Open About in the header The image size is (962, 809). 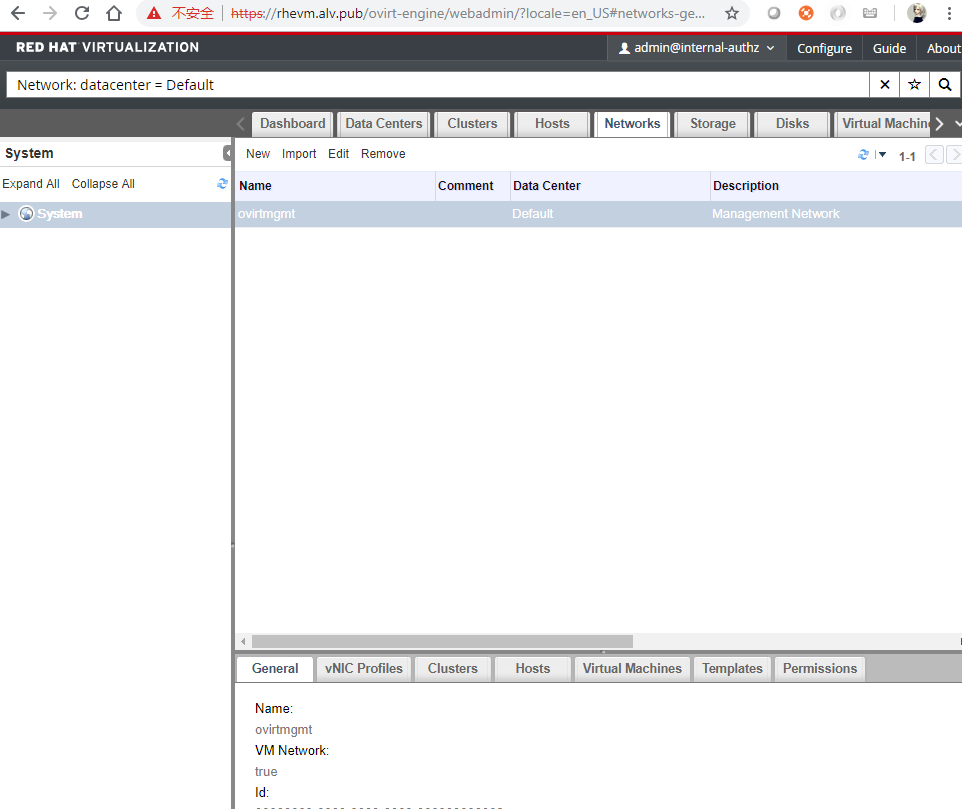click(x=942, y=48)
